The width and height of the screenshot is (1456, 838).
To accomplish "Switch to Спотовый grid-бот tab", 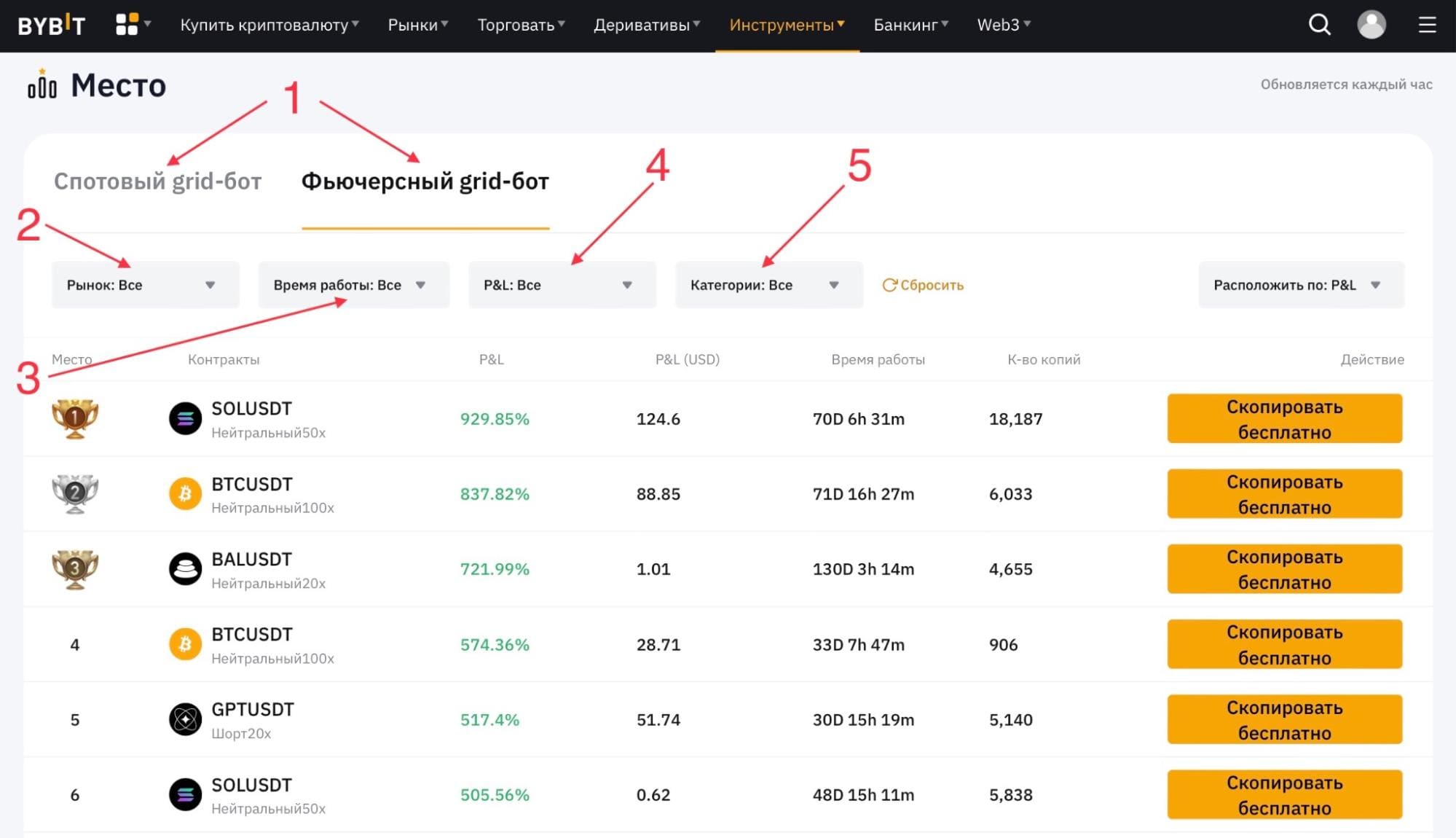I will pyautogui.click(x=157, y=181).
